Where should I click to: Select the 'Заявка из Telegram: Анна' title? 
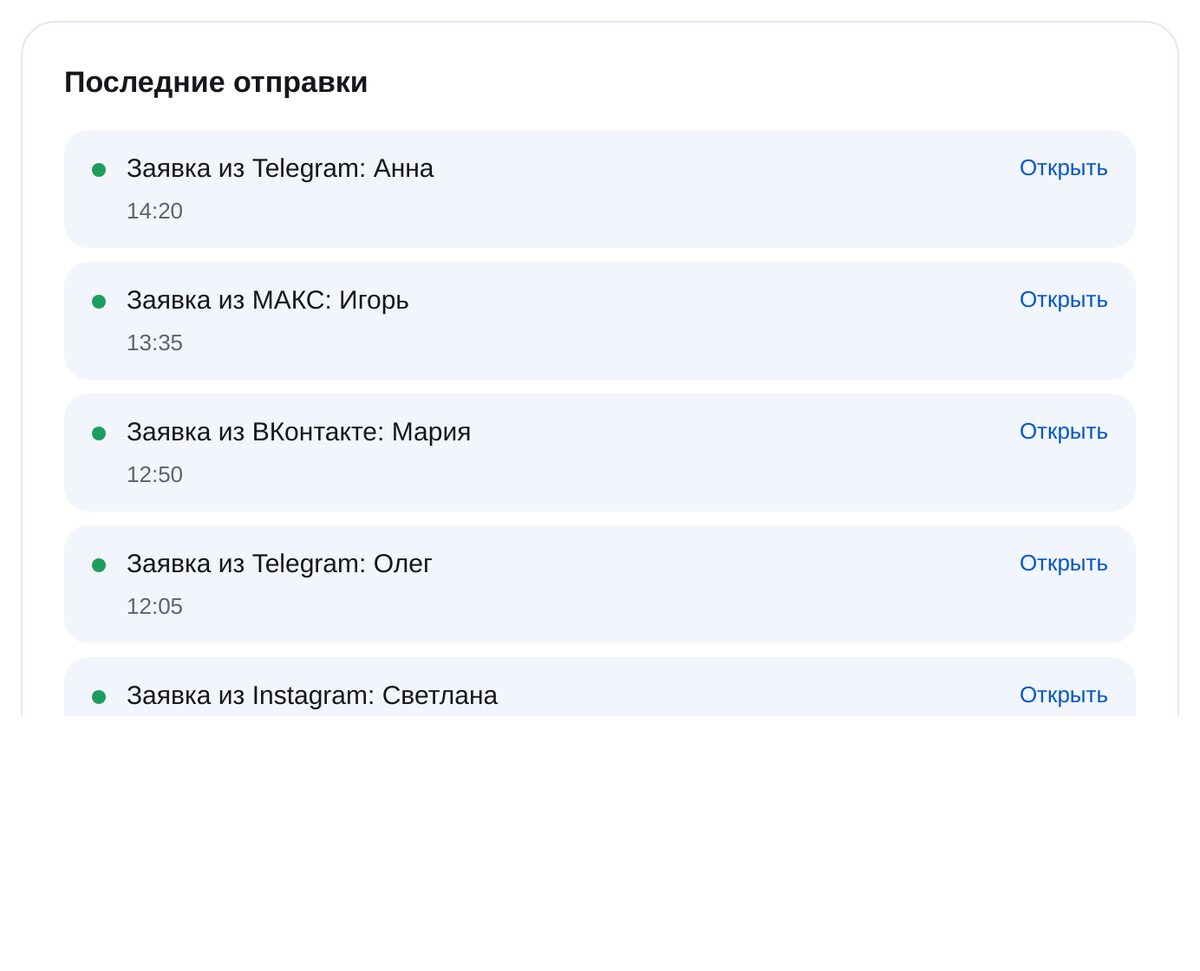pos(280,169)
